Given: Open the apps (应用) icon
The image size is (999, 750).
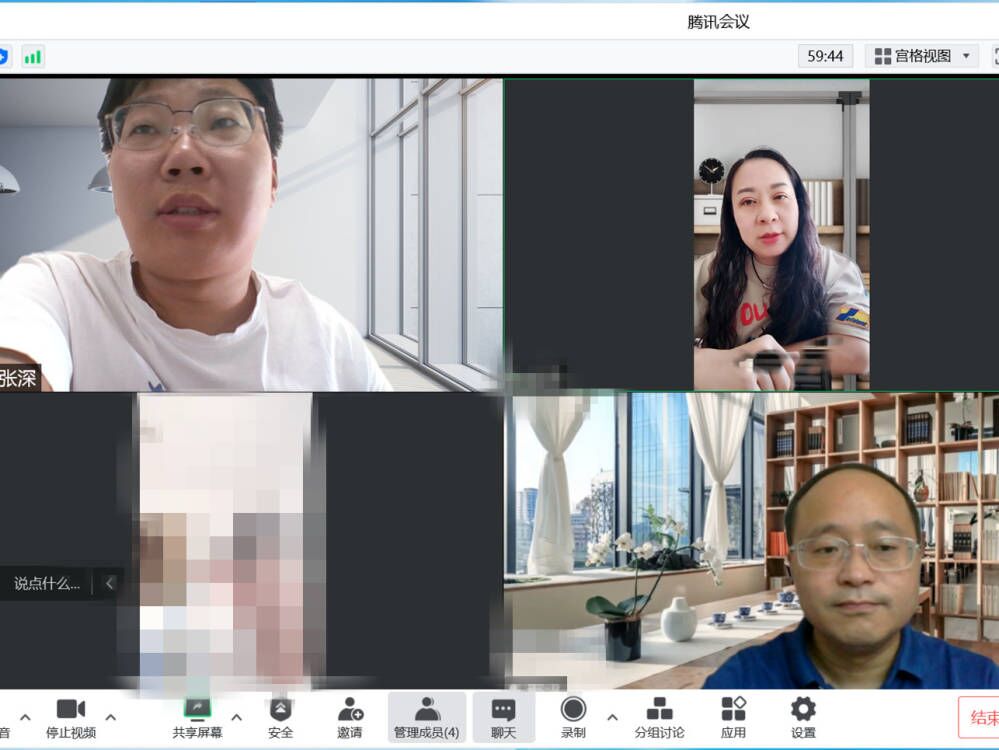Looking at the screenshot, I should (733, 716).
